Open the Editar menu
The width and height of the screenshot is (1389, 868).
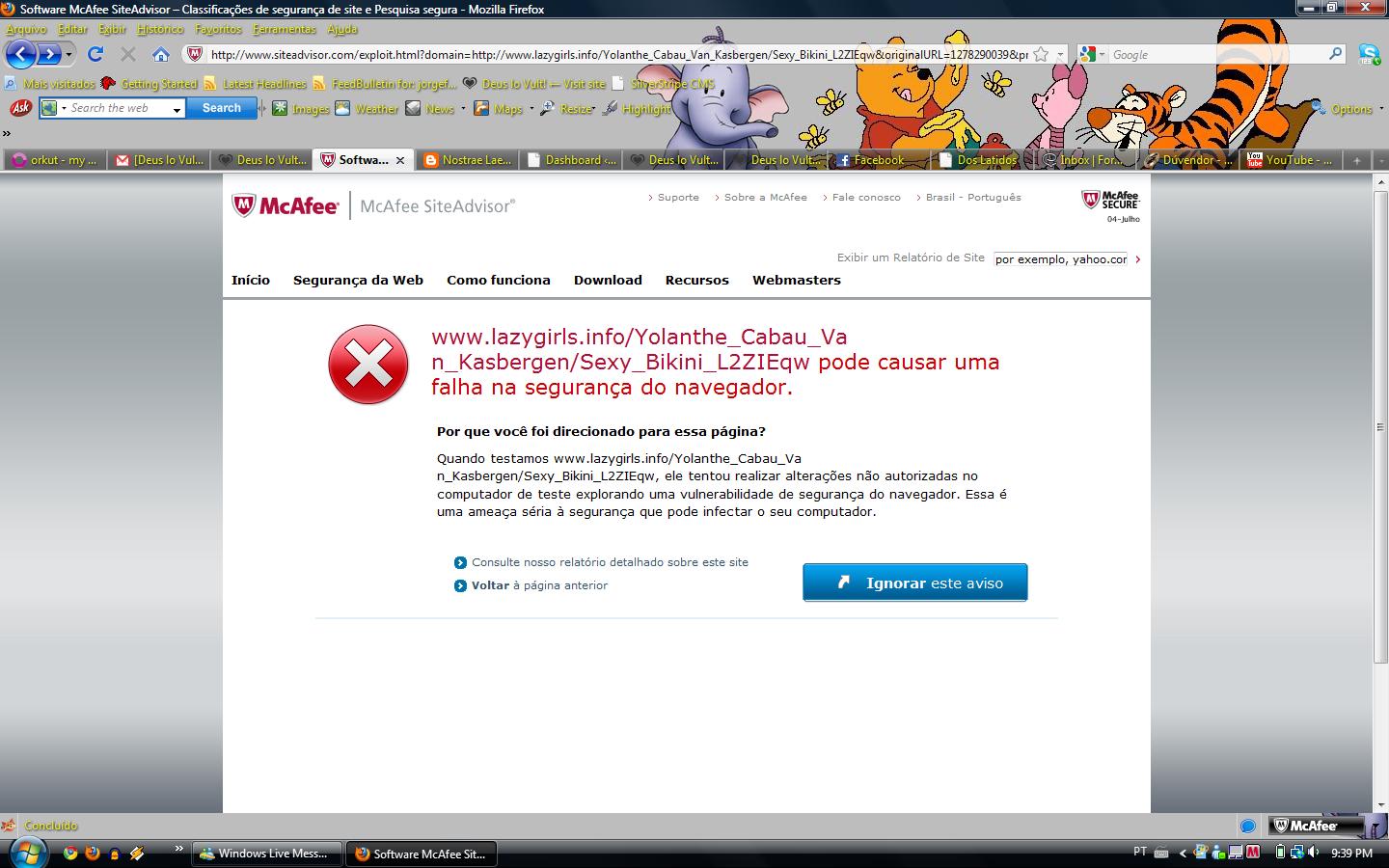coord(72,29)
